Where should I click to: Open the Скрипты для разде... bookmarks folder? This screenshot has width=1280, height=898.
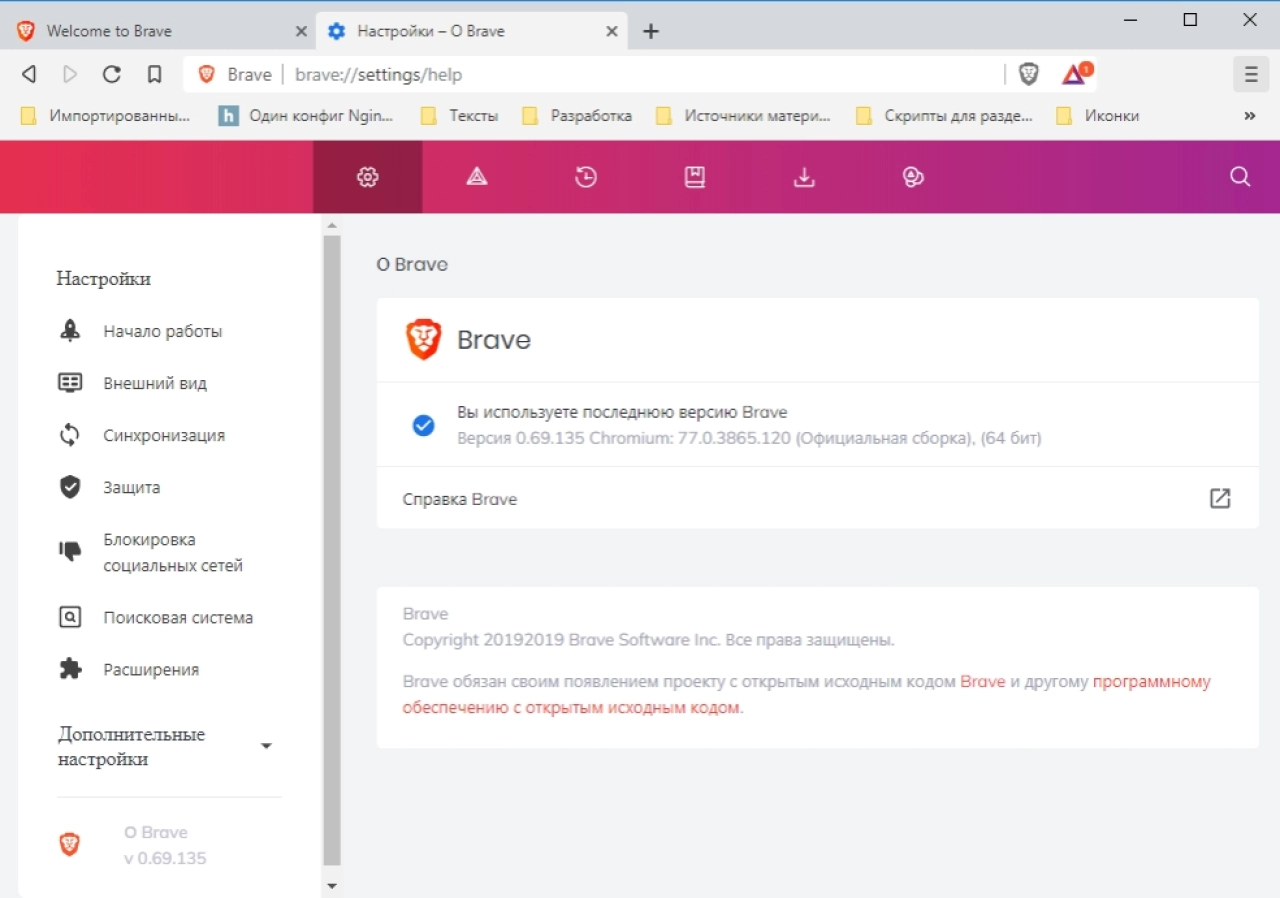[945, 116]
